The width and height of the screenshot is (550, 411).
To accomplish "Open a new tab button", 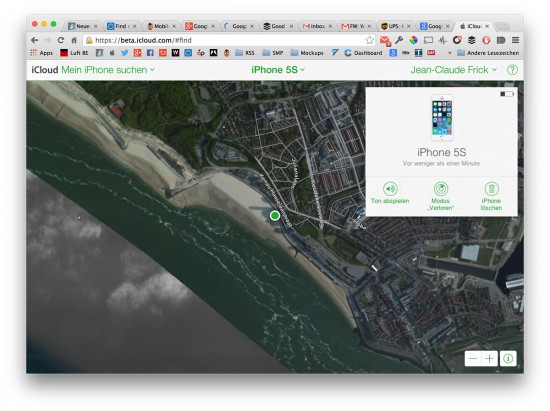I will (x=503, y=26).
